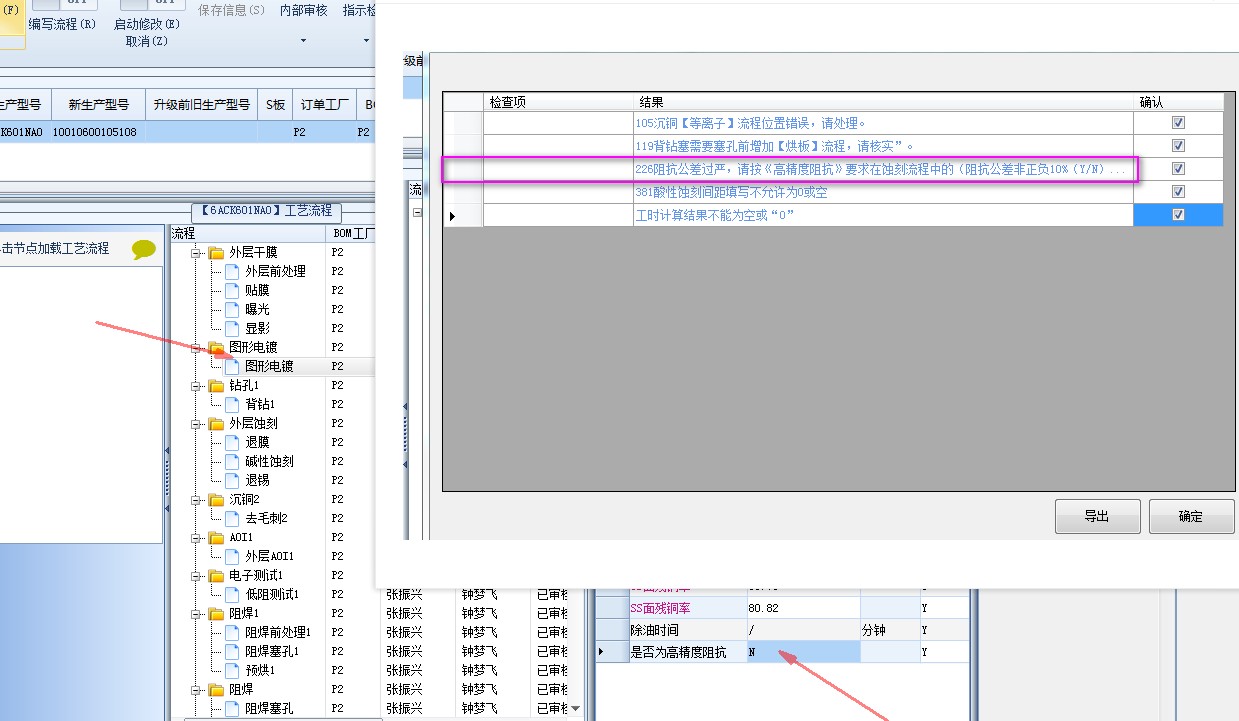Click the 阻焊塞孔 document icon
The image size is (1239, 721).
click(x=233, y=709)
